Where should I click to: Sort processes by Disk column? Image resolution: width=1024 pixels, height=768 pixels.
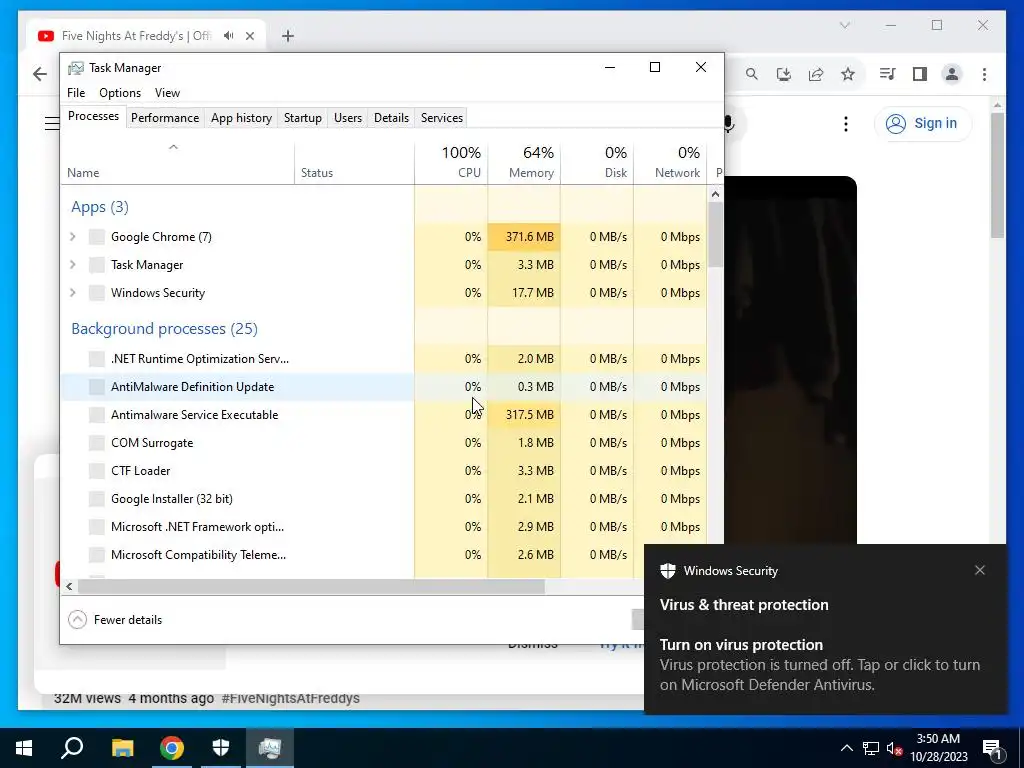pos(597,163)
